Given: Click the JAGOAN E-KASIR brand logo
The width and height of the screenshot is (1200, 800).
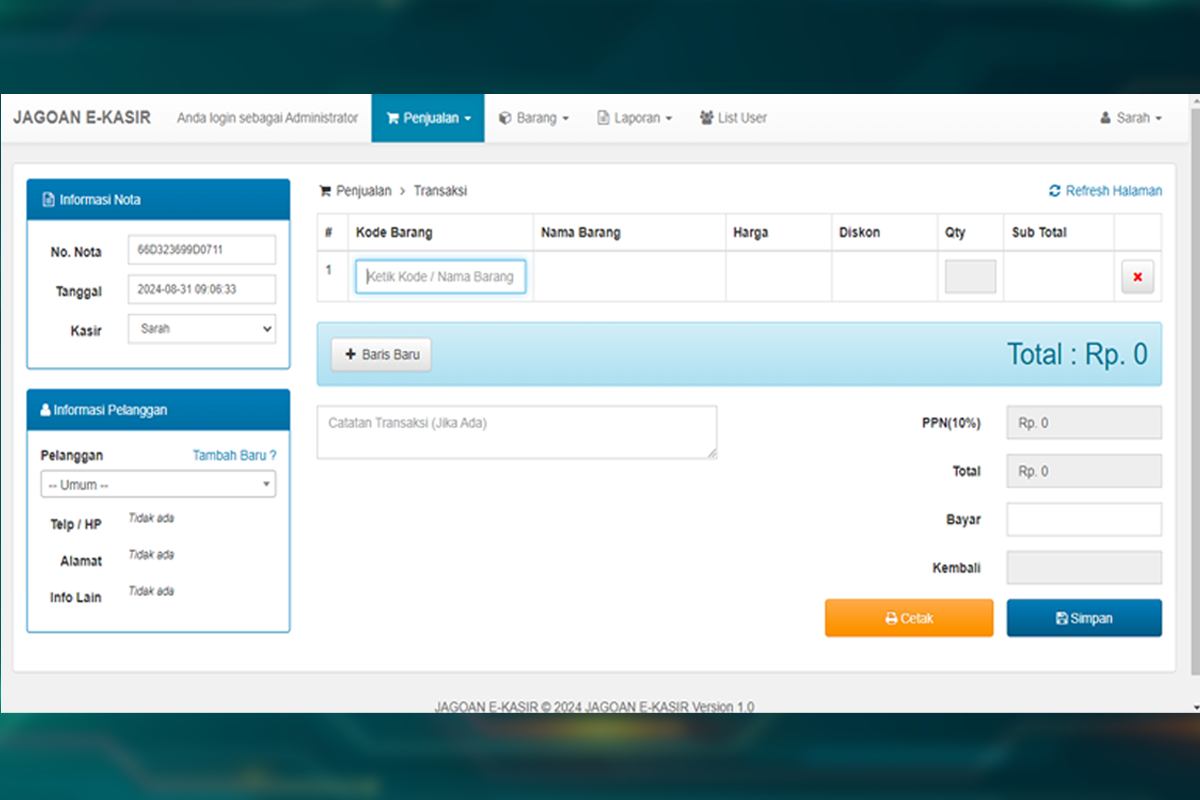Looking at the screenshot, I should click(82, 118).
